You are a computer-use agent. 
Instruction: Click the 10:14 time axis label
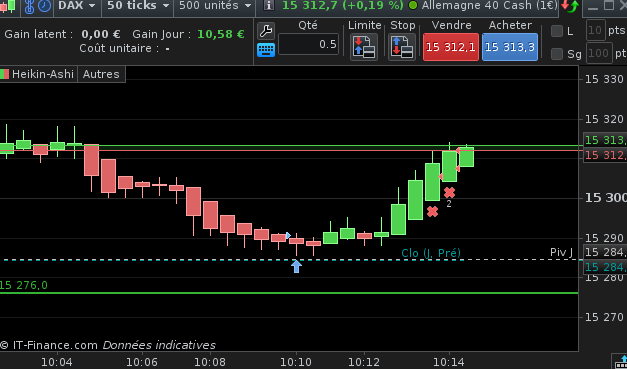[x=449, y=363]
